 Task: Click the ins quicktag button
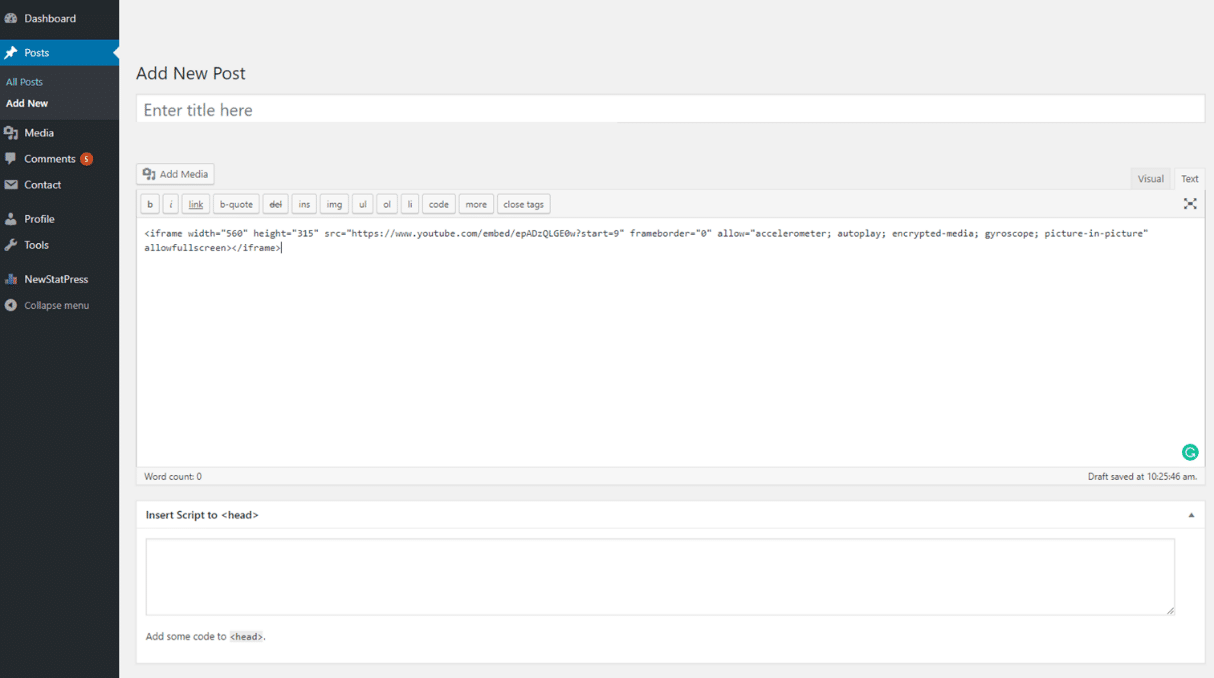click(x=304, y=204)
